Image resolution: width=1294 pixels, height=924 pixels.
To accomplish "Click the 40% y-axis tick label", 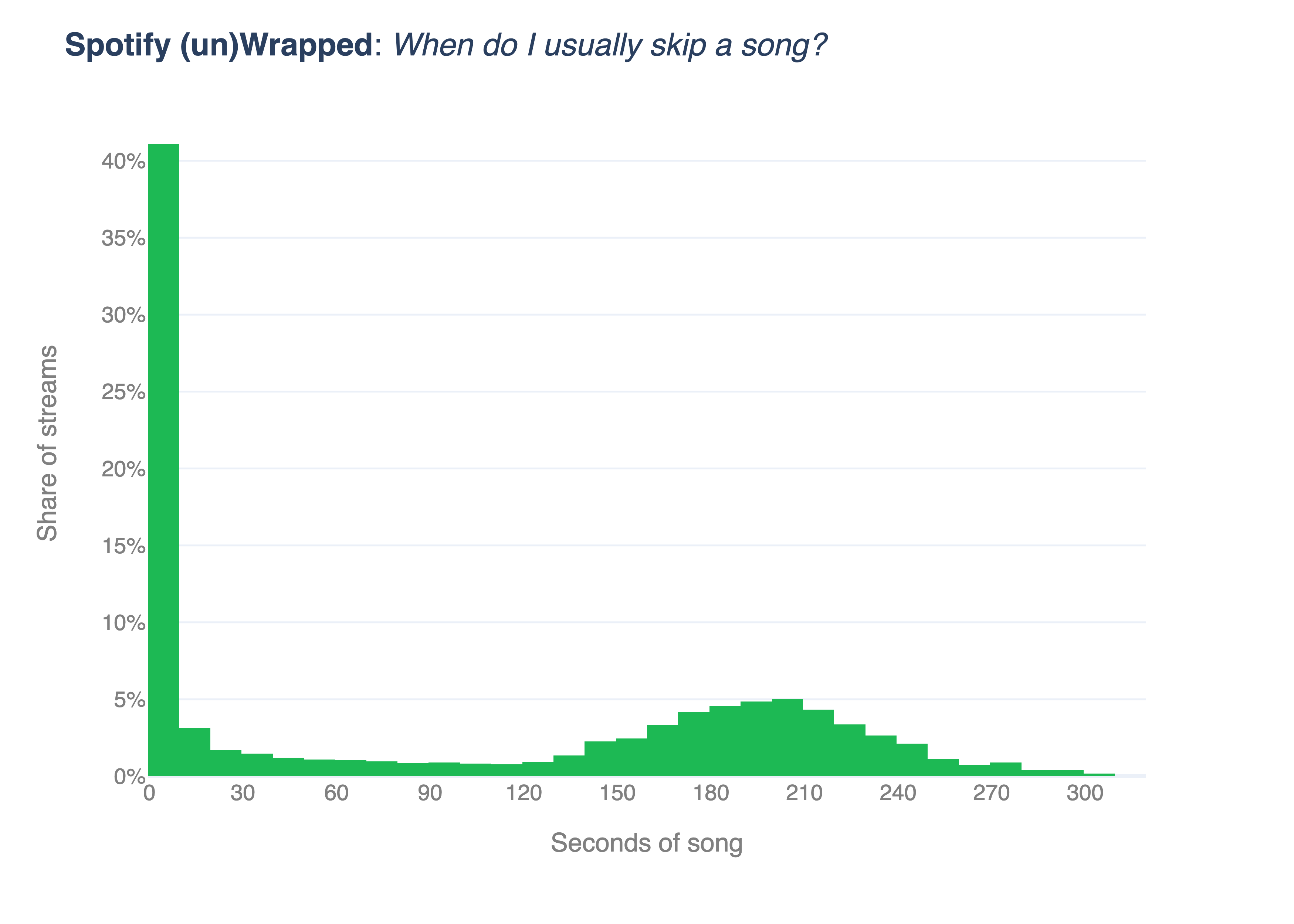I will tap(123, 162).
